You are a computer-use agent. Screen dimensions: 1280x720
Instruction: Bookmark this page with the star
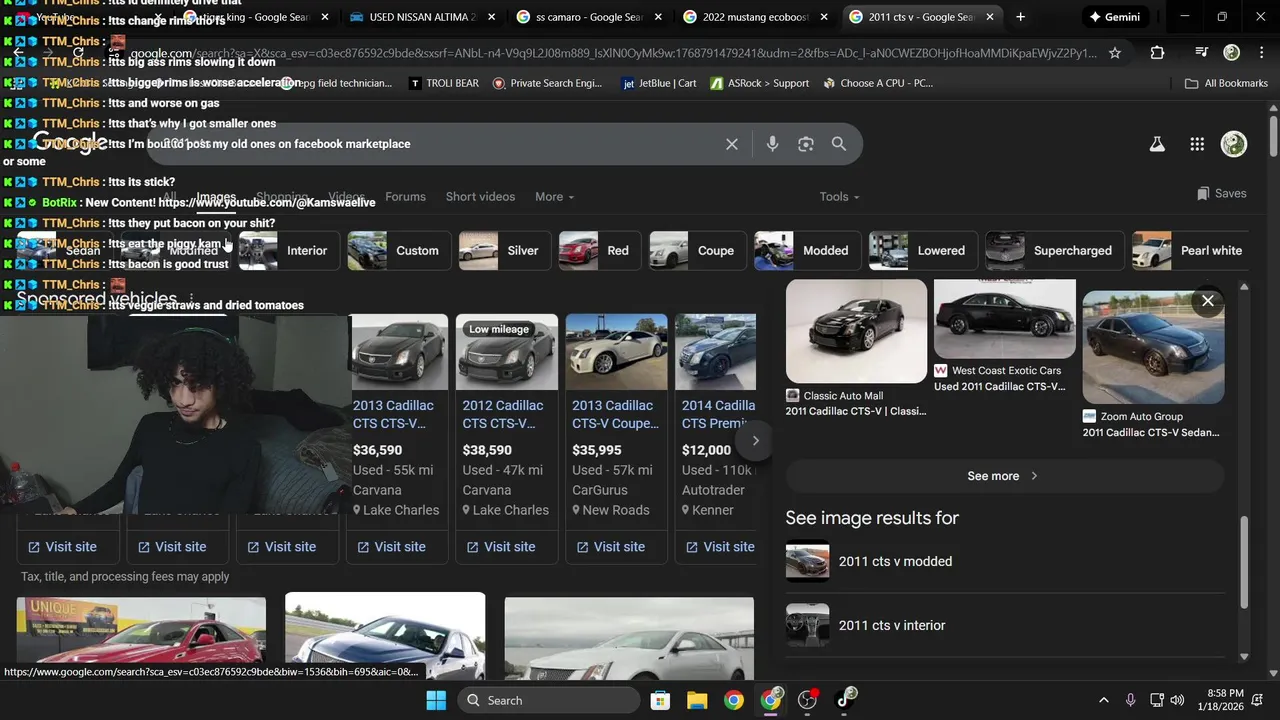(x=1115, y=53)
